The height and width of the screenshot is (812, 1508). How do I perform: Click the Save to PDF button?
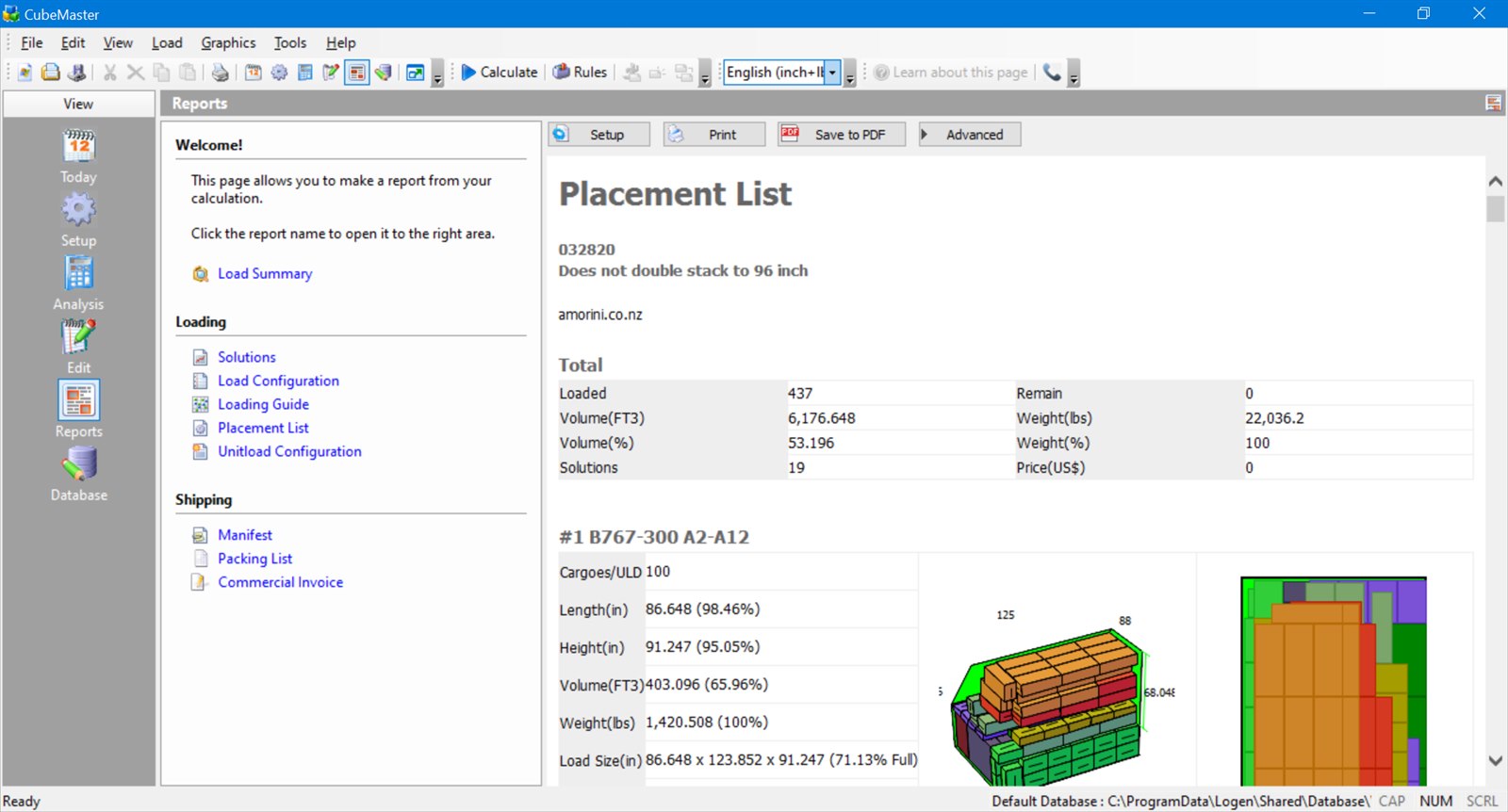coord(842,135)
